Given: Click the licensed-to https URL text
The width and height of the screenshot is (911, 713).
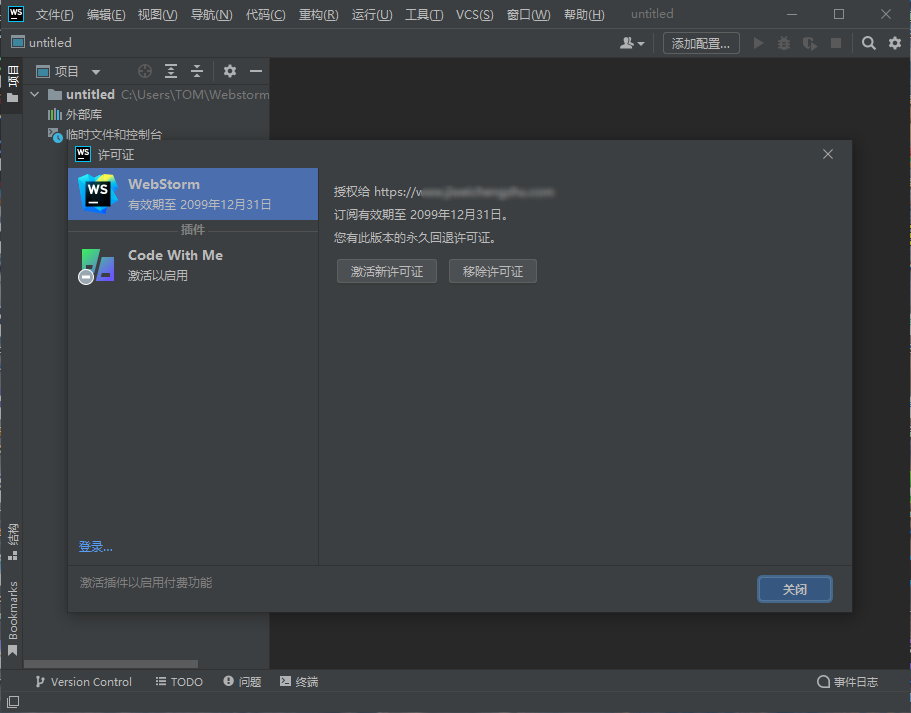Looking at the screenshot, I should [x=464, y=192].
